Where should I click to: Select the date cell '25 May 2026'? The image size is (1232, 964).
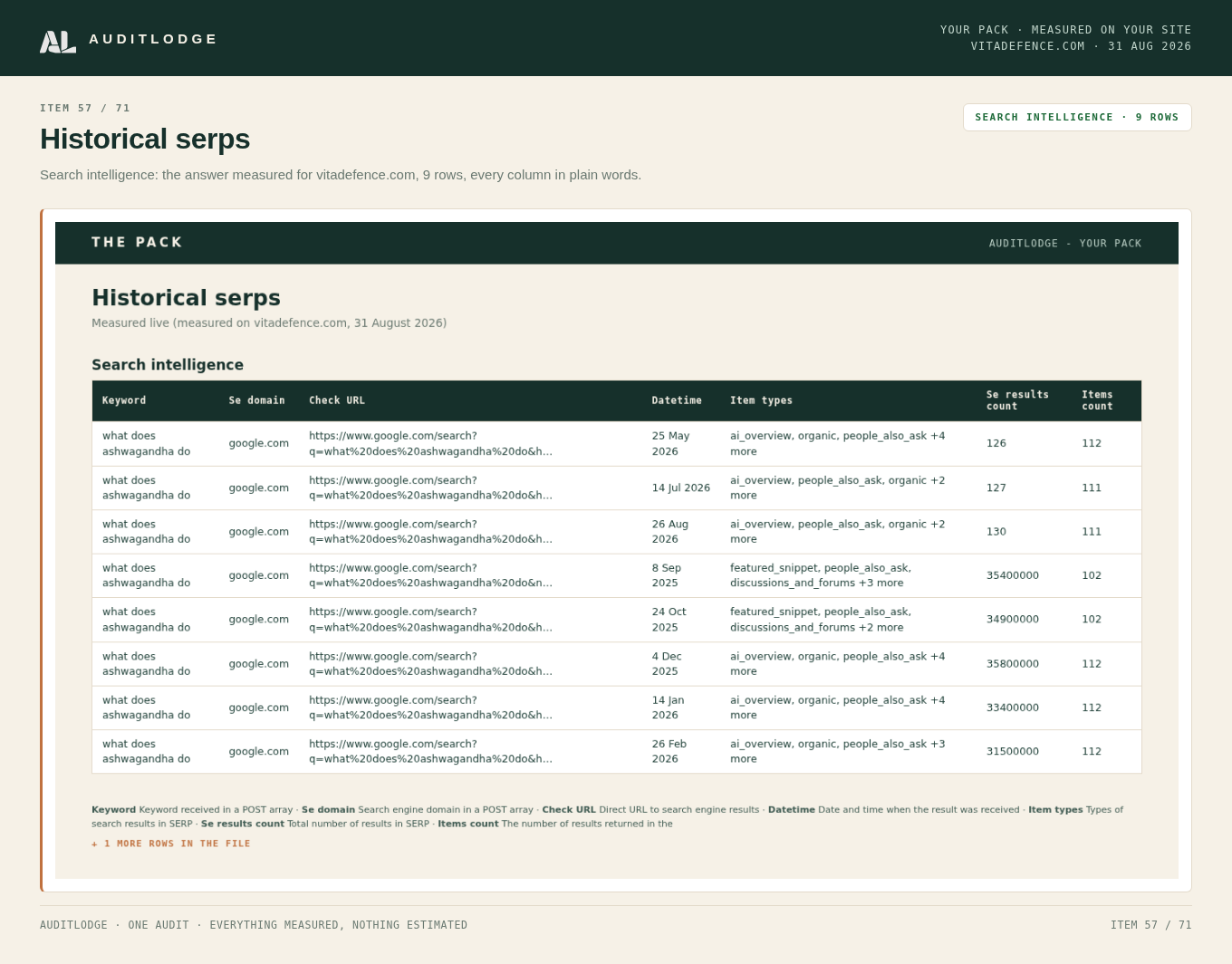(670, 444)
